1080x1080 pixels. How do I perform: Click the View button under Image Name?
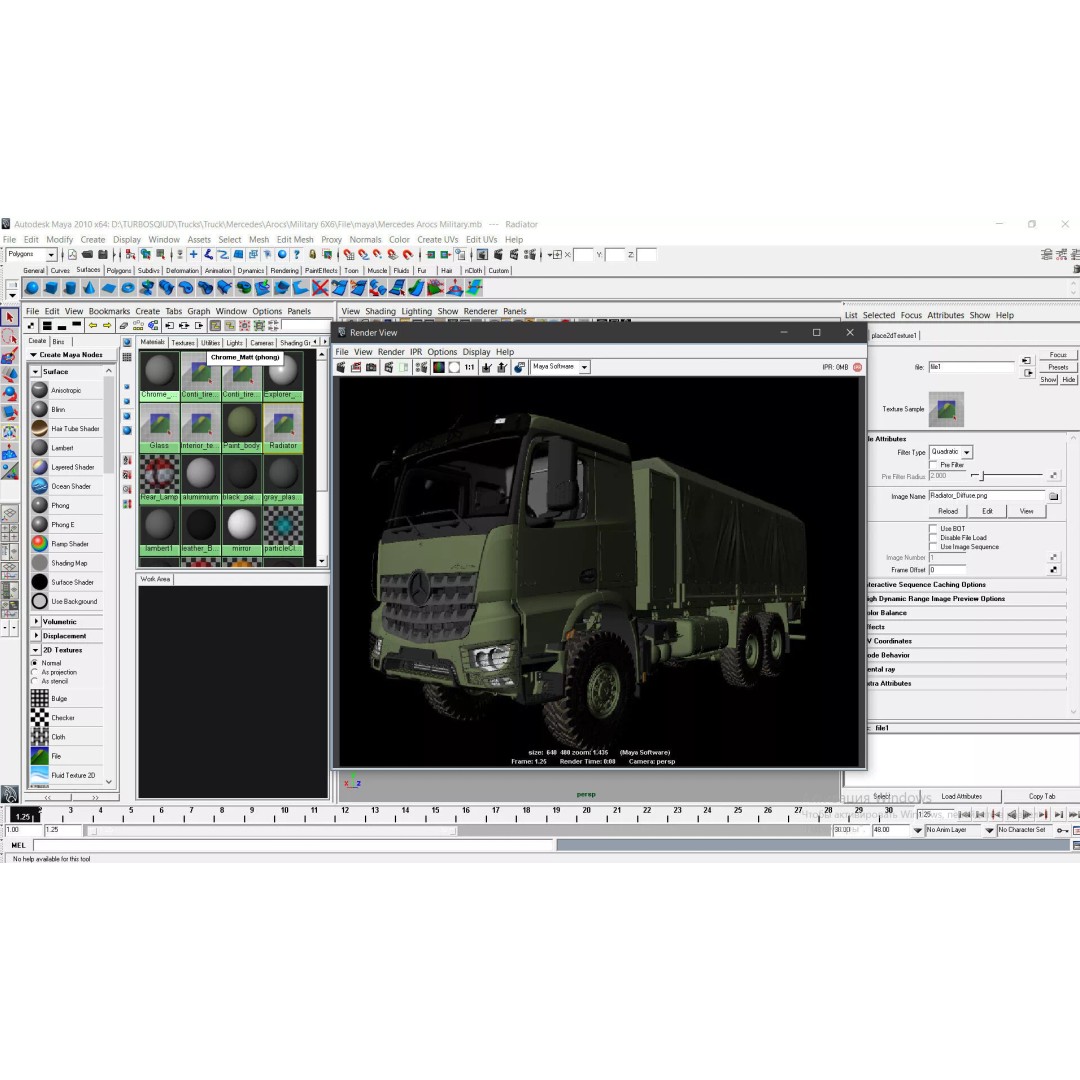1026,511
